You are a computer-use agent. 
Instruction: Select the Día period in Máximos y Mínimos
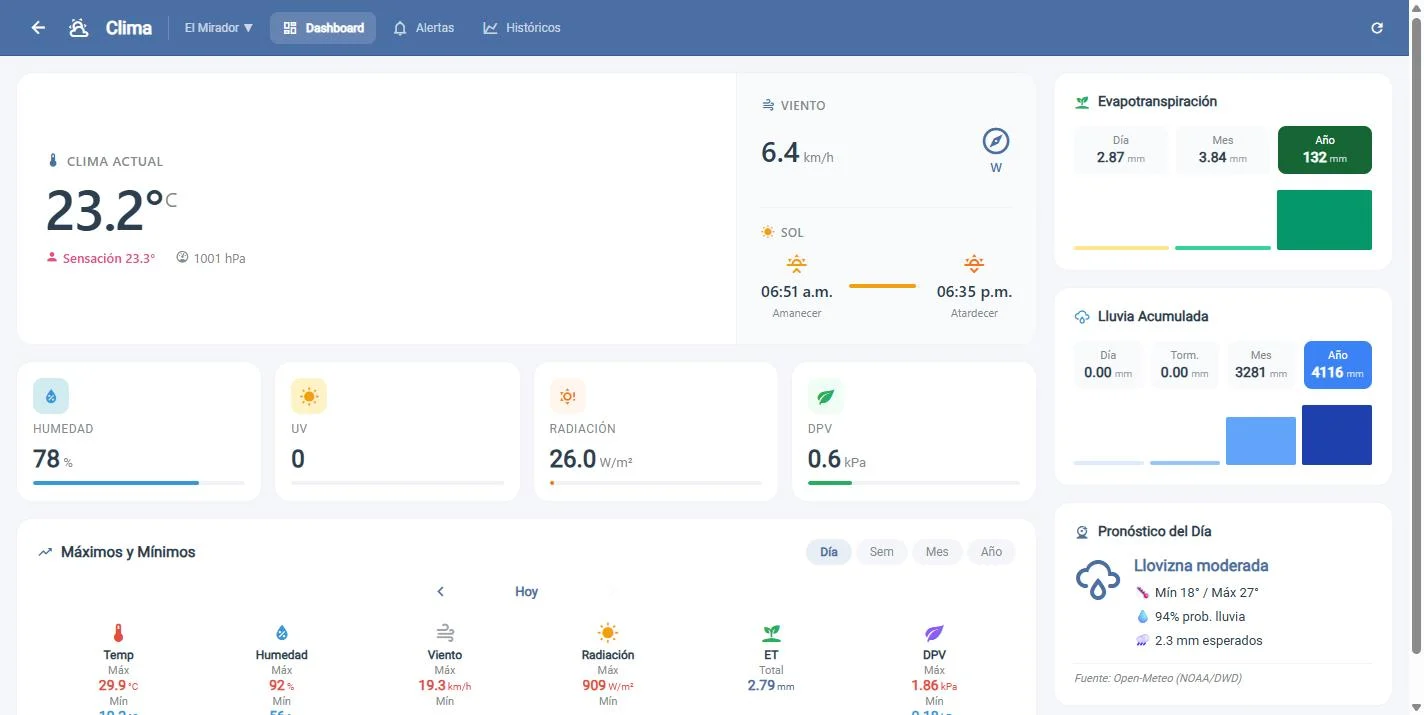point(829,552)
